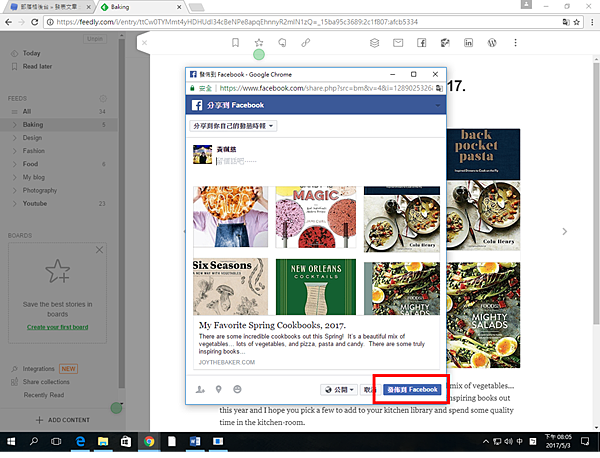Open Integrations in the sidebar
600x458 pixels.
click(39, 369)
